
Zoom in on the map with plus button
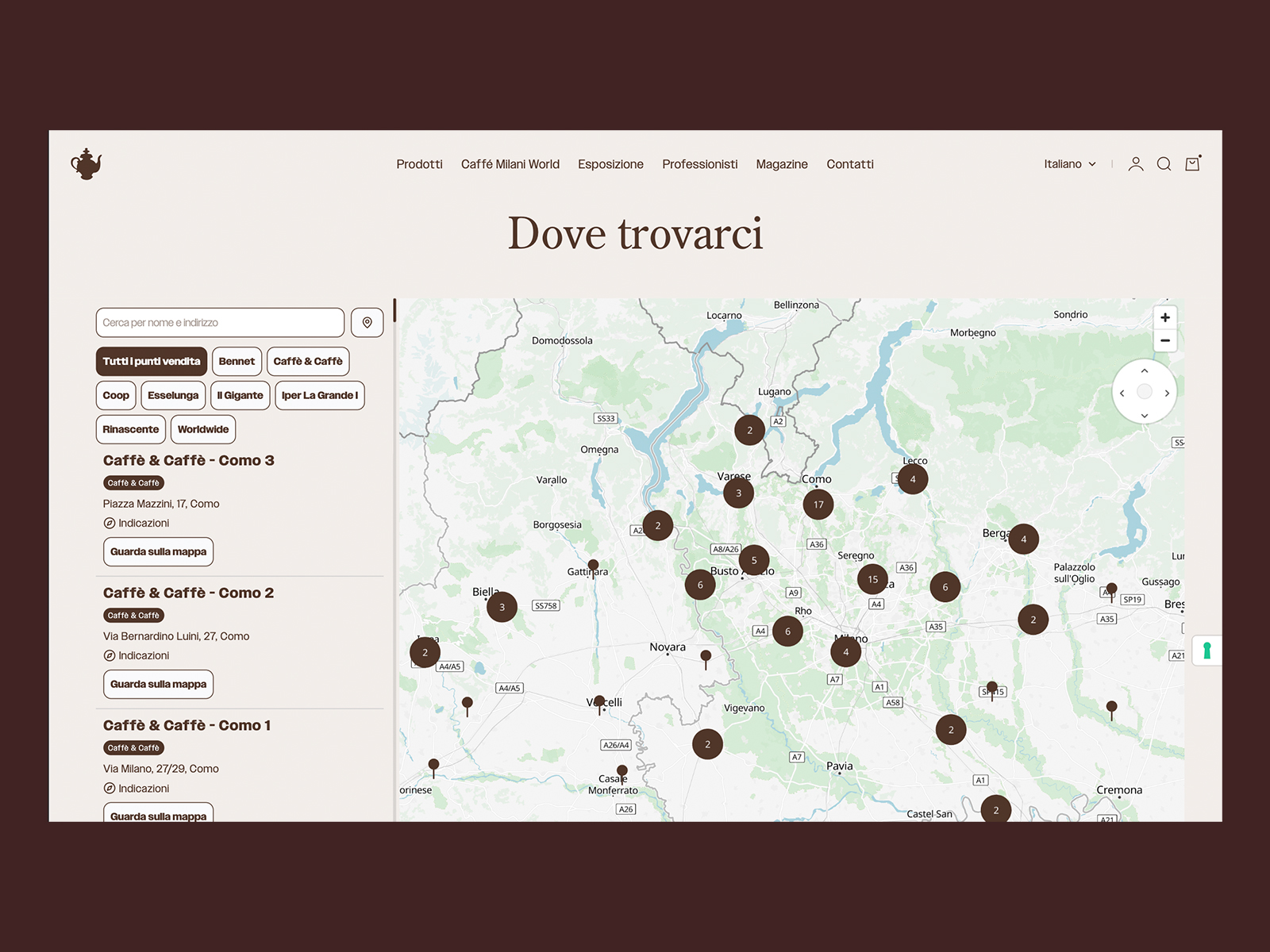click(x=1166, y=317)
